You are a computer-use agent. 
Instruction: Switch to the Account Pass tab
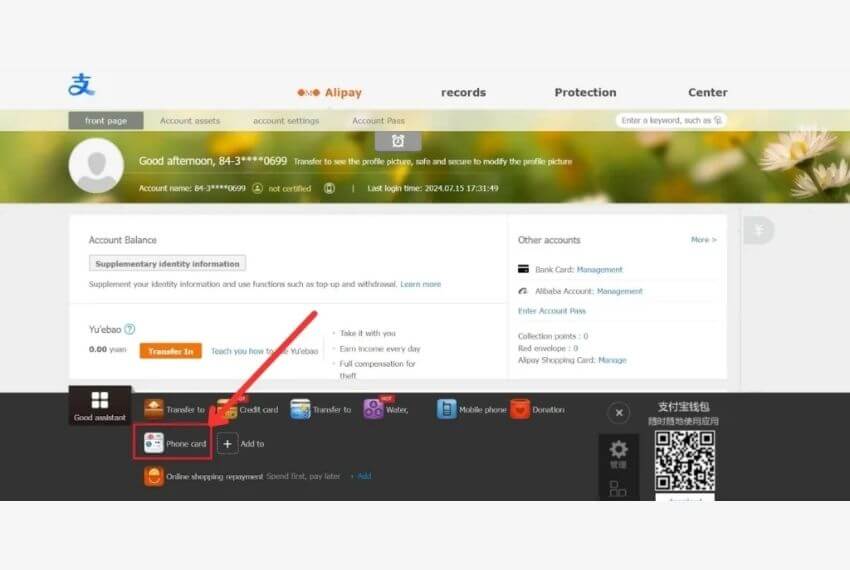378,120
